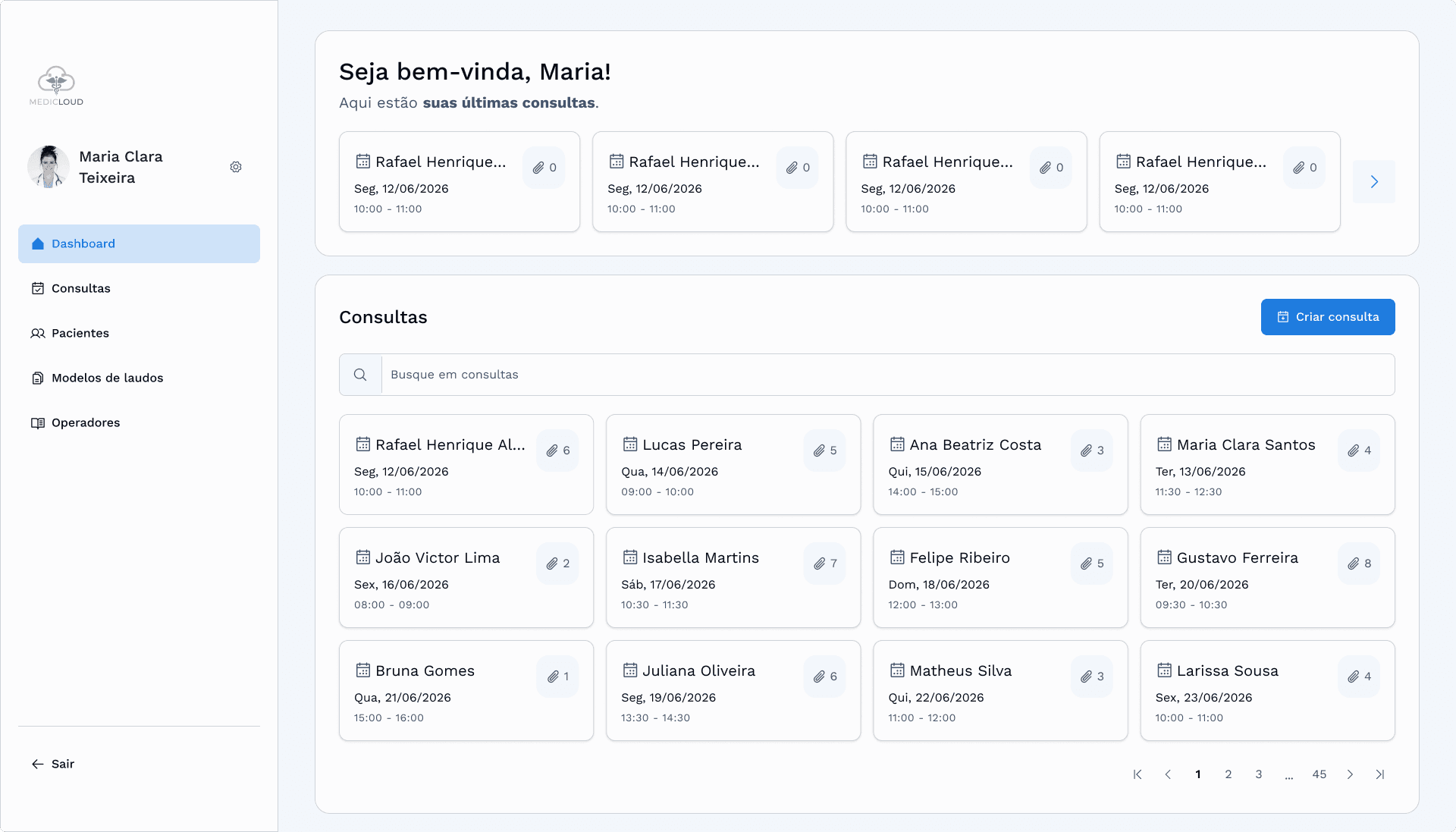The image size is (1456, 832).
Task: Click calendar icon on Ana Beatriz Costa card
Action: [x=897, y=444]
